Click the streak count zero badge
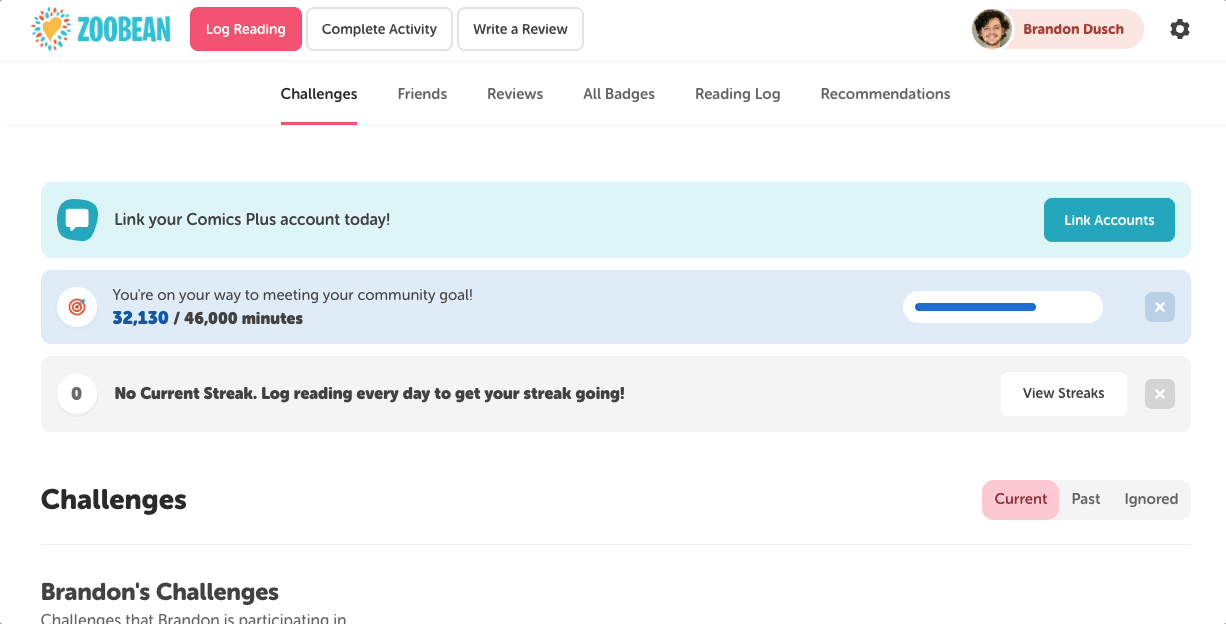The height and width of the screenshot is (624, 1226). tap(77, 394)
